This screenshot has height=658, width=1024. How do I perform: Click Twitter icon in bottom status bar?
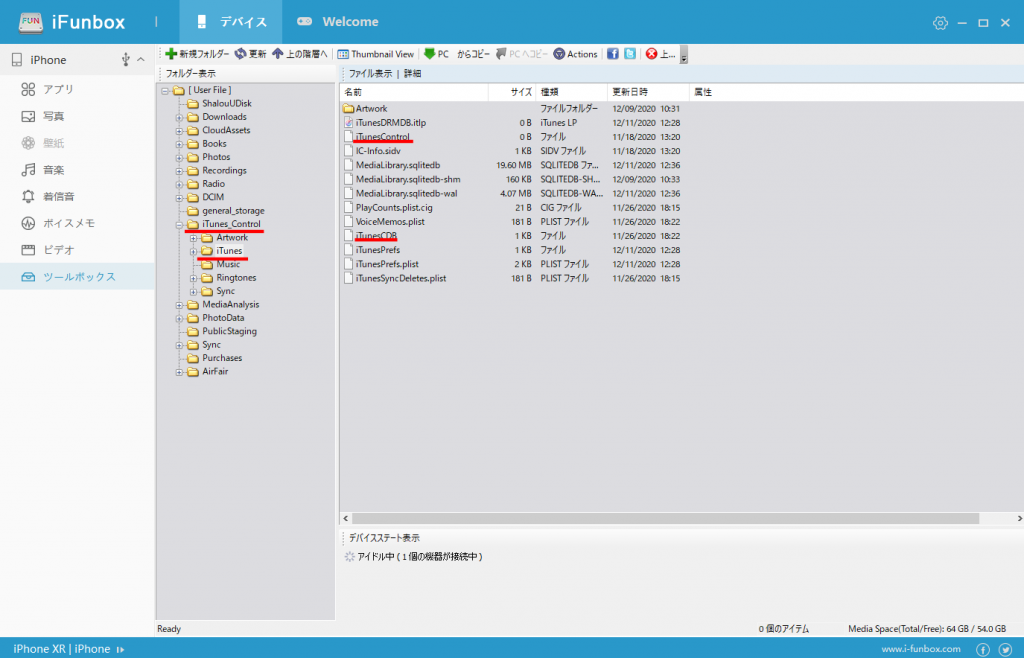tap(1006, 649)
